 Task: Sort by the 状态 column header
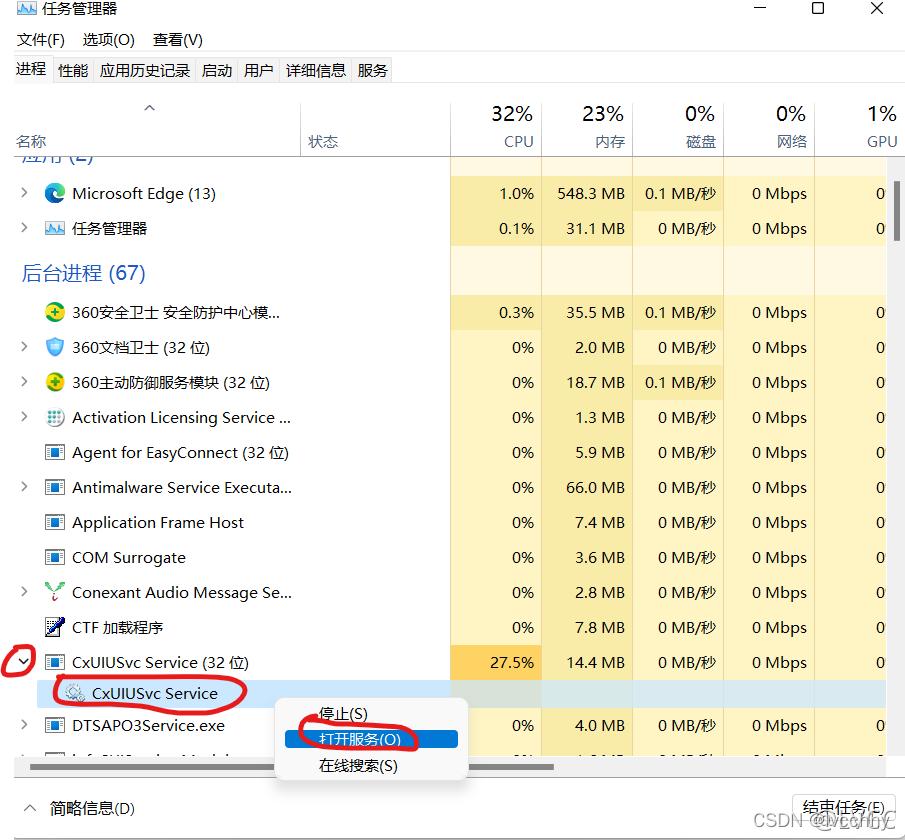(375, 128)
